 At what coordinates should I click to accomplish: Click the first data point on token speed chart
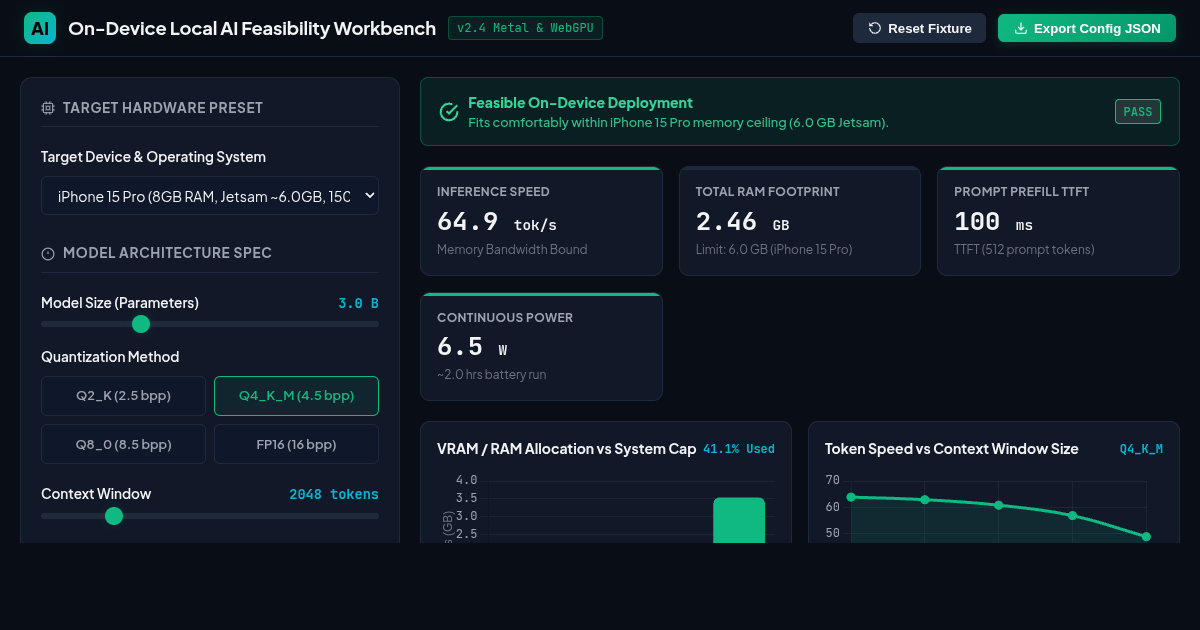[x=851, y=497]
